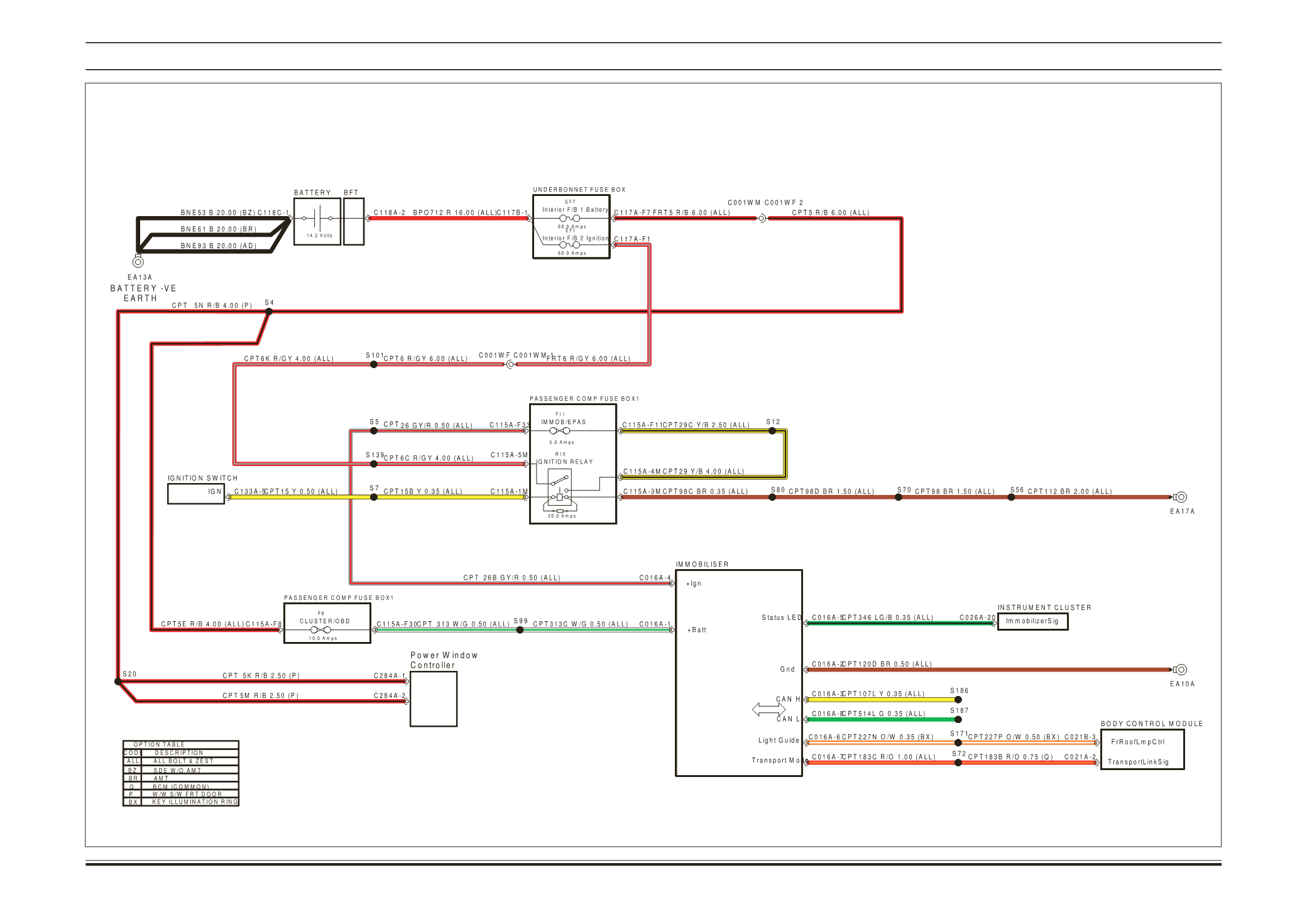Click splice point S12 on yellow wire
Image resolution: width=1307 pixels, height=924 pixels.
(772, 431)
